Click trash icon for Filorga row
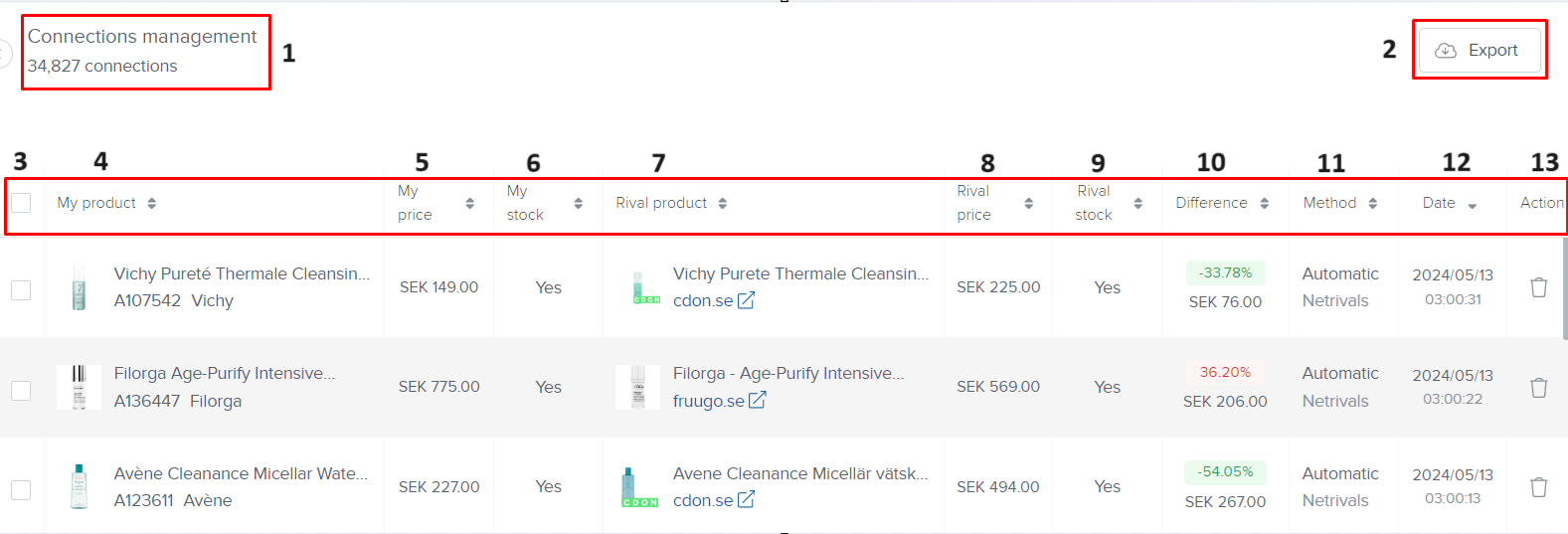 tap(1538, 388)
